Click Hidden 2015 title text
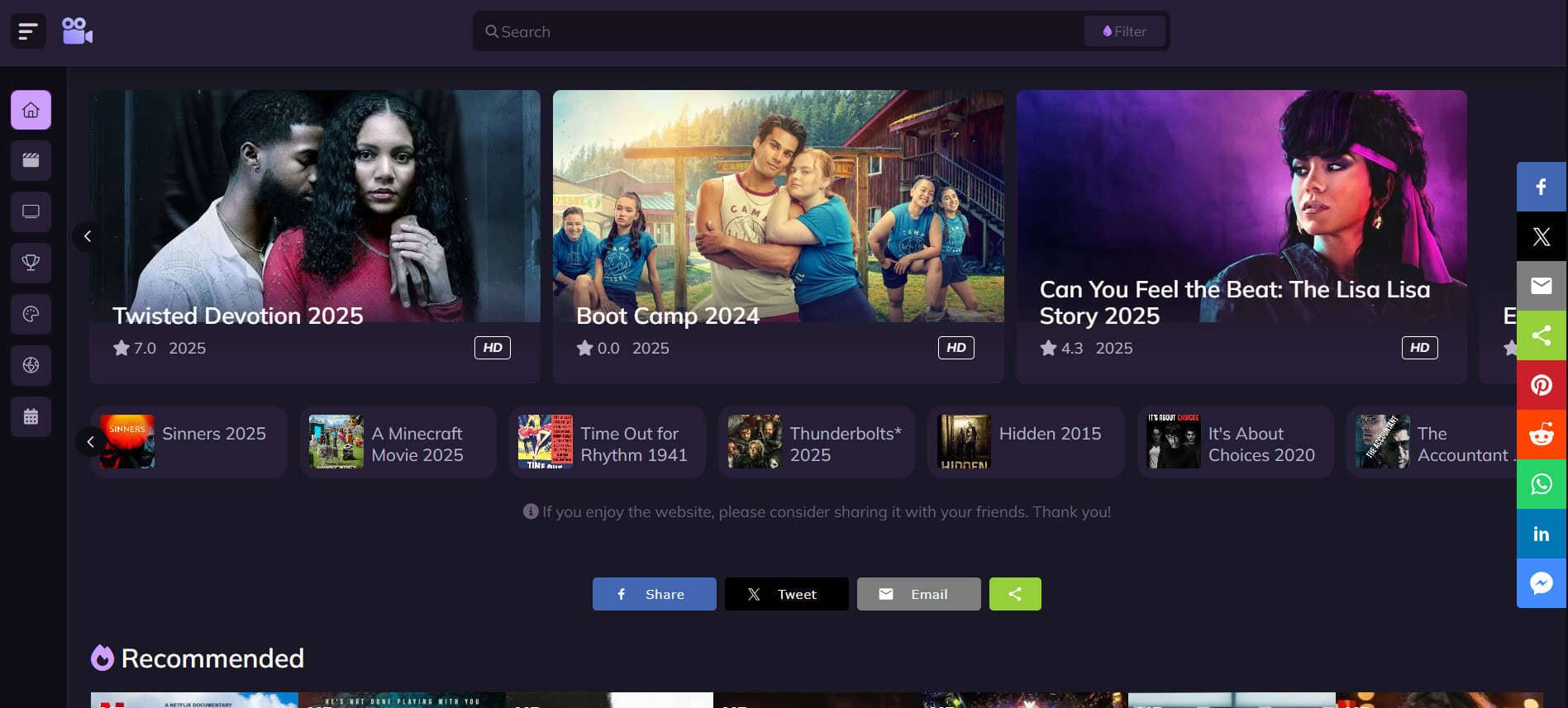Screen dimensions: 1568x708 [1050, 434]
